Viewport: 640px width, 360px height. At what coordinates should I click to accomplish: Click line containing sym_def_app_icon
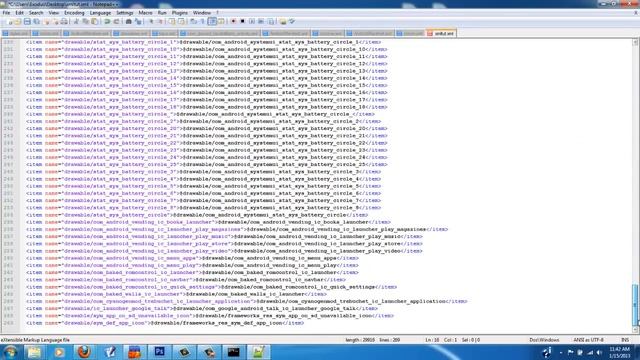click(165, 323)
